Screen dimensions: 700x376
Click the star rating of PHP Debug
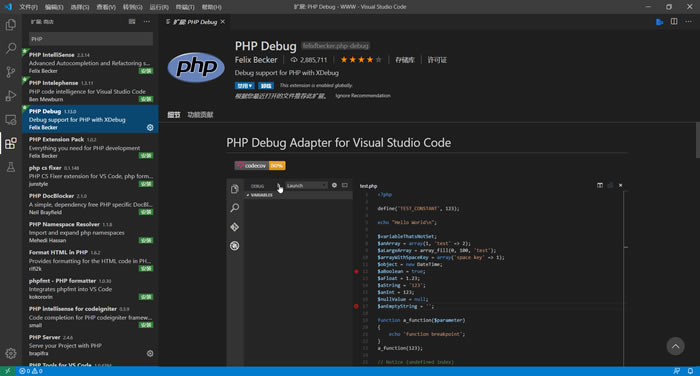click(x=361, y=59)
